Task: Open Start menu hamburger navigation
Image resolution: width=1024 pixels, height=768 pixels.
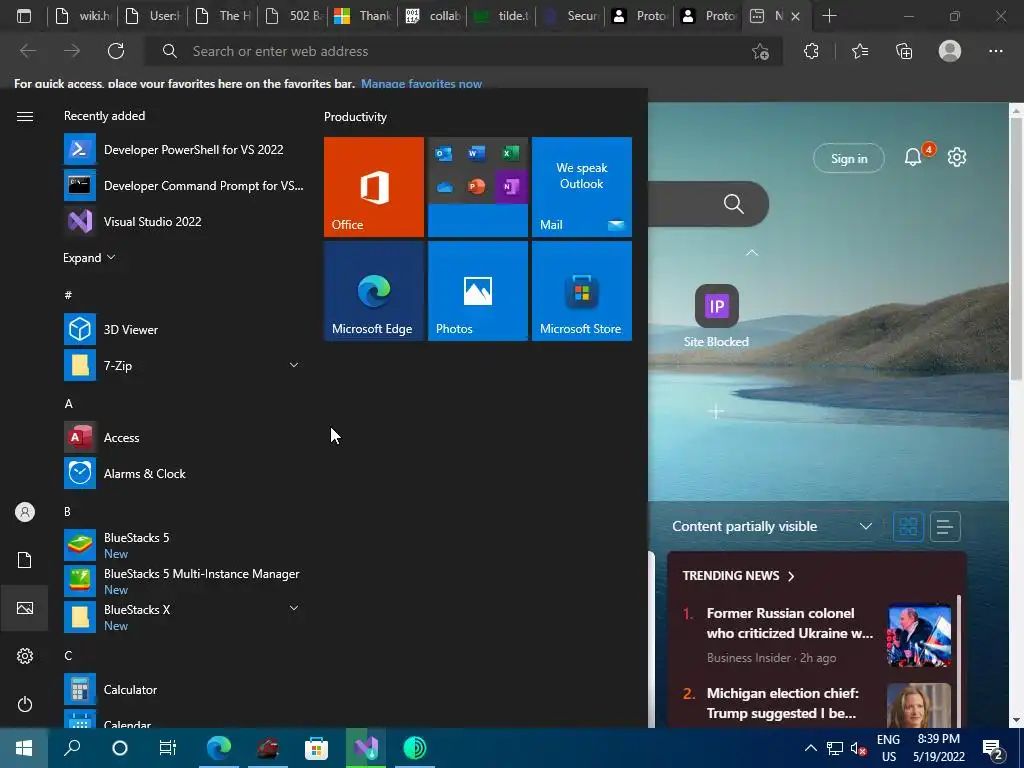Action: point(25,116)
